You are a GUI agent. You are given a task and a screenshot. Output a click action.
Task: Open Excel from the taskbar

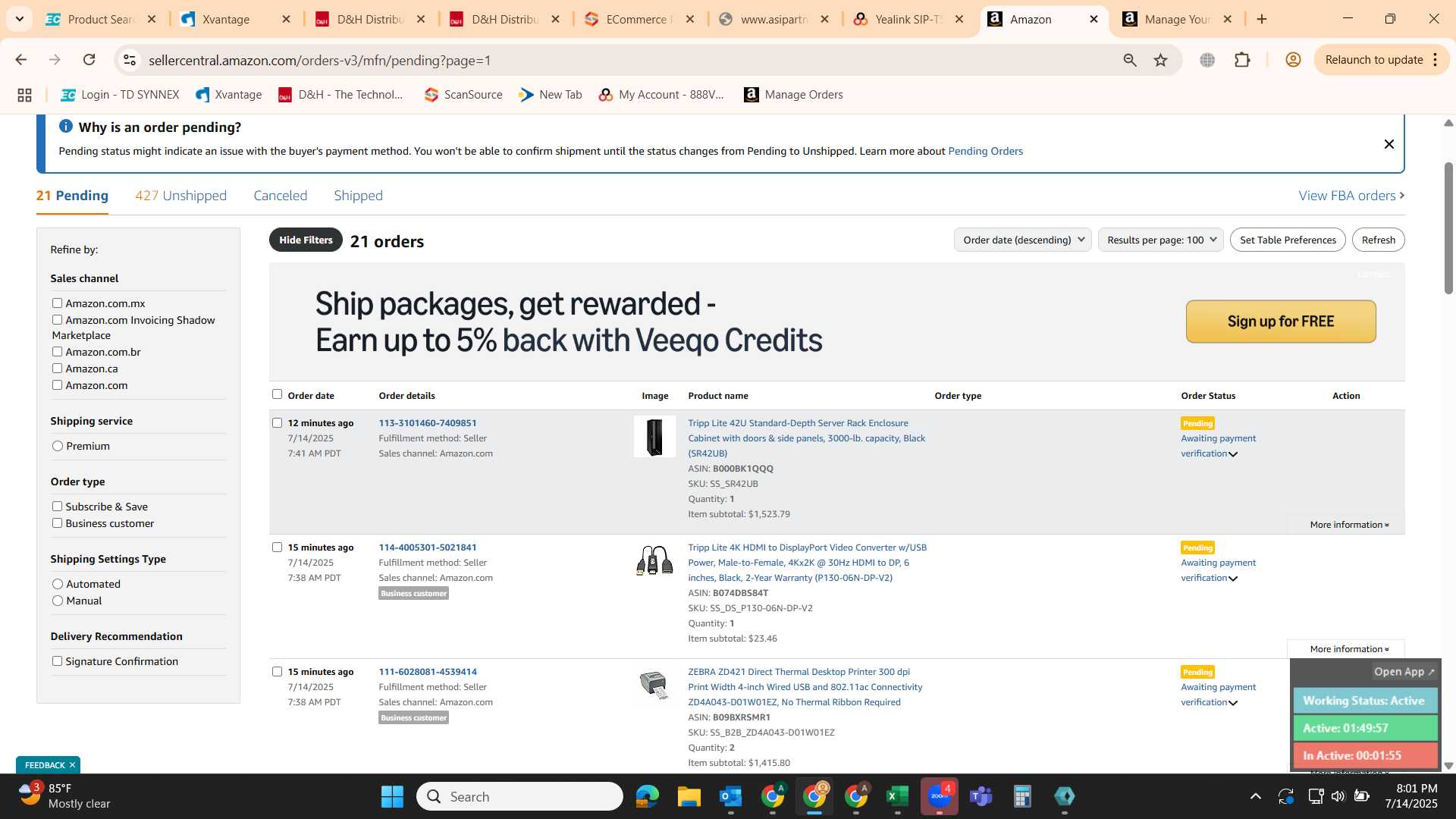pos(897,796)
